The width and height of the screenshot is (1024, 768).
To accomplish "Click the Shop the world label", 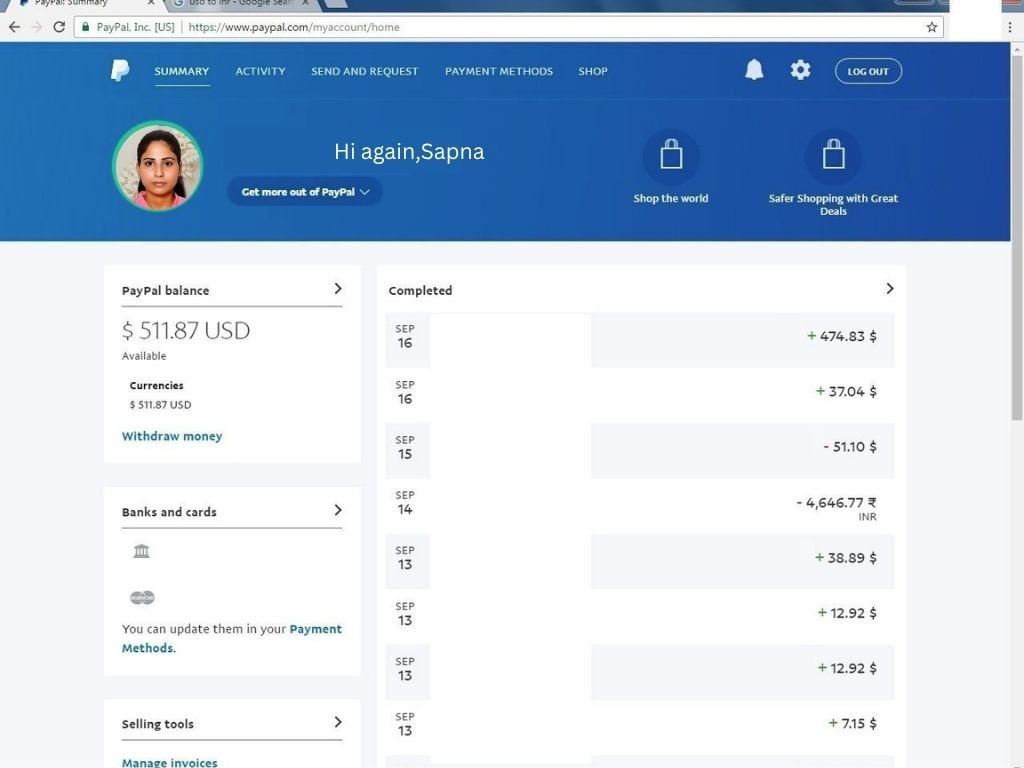I will pyautogui.click(x=671, y=198).
